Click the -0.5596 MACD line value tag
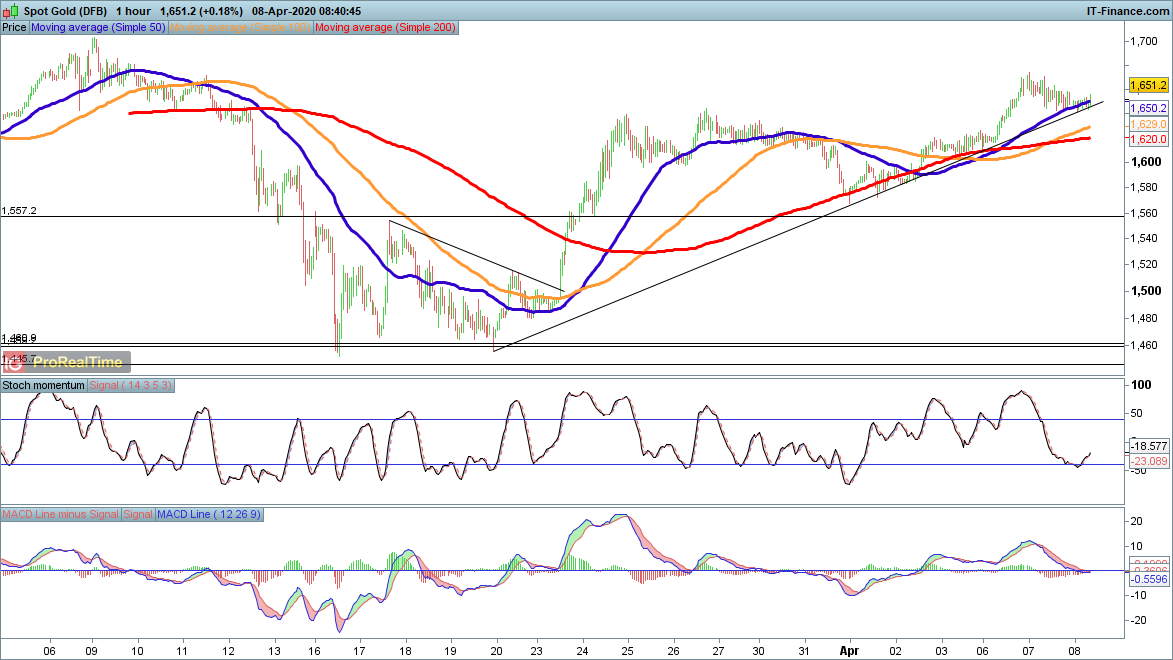The width and height of the screenshot is (1173, 660). pos(1148,579)
